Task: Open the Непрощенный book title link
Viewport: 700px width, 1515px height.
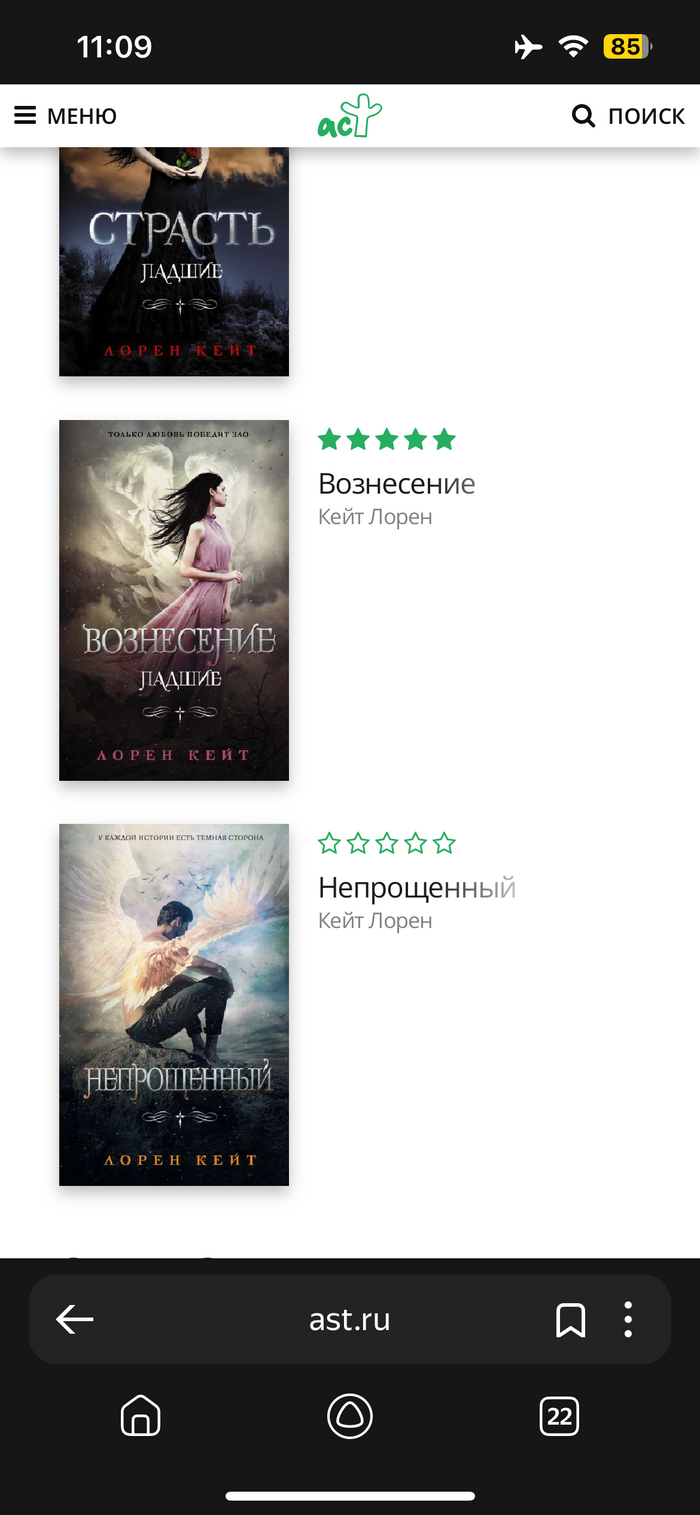Action: tap(417, 888)
